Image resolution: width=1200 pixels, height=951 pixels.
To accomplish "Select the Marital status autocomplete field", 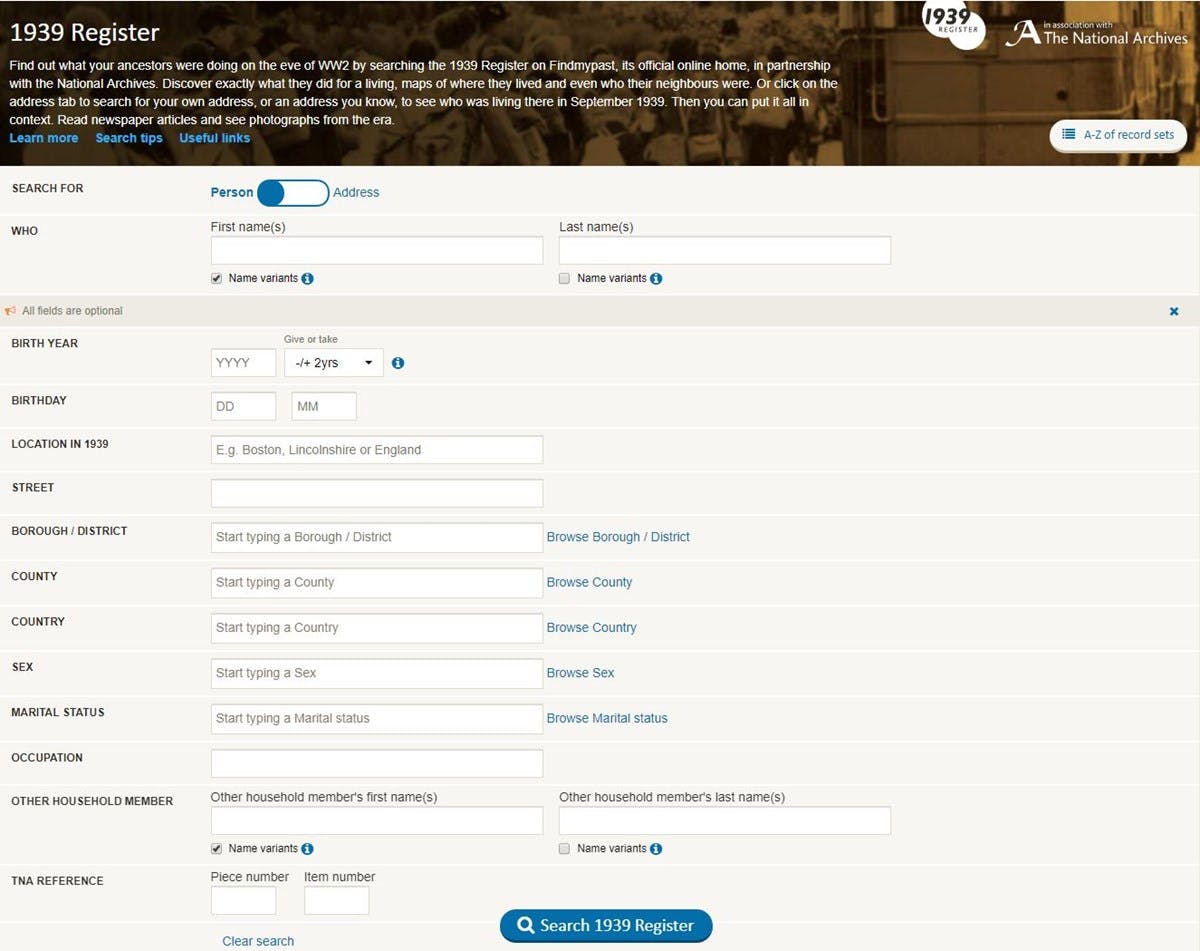I will 377,718.
